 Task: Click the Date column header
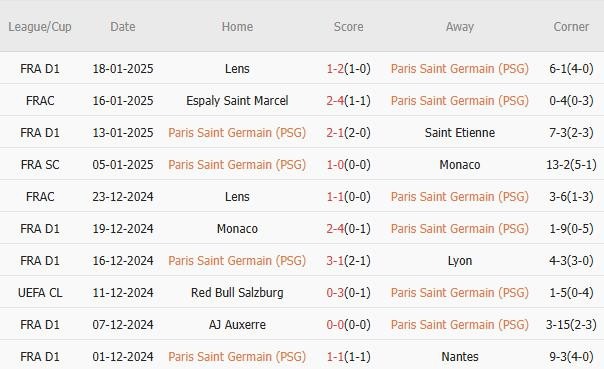click(122, 27)
